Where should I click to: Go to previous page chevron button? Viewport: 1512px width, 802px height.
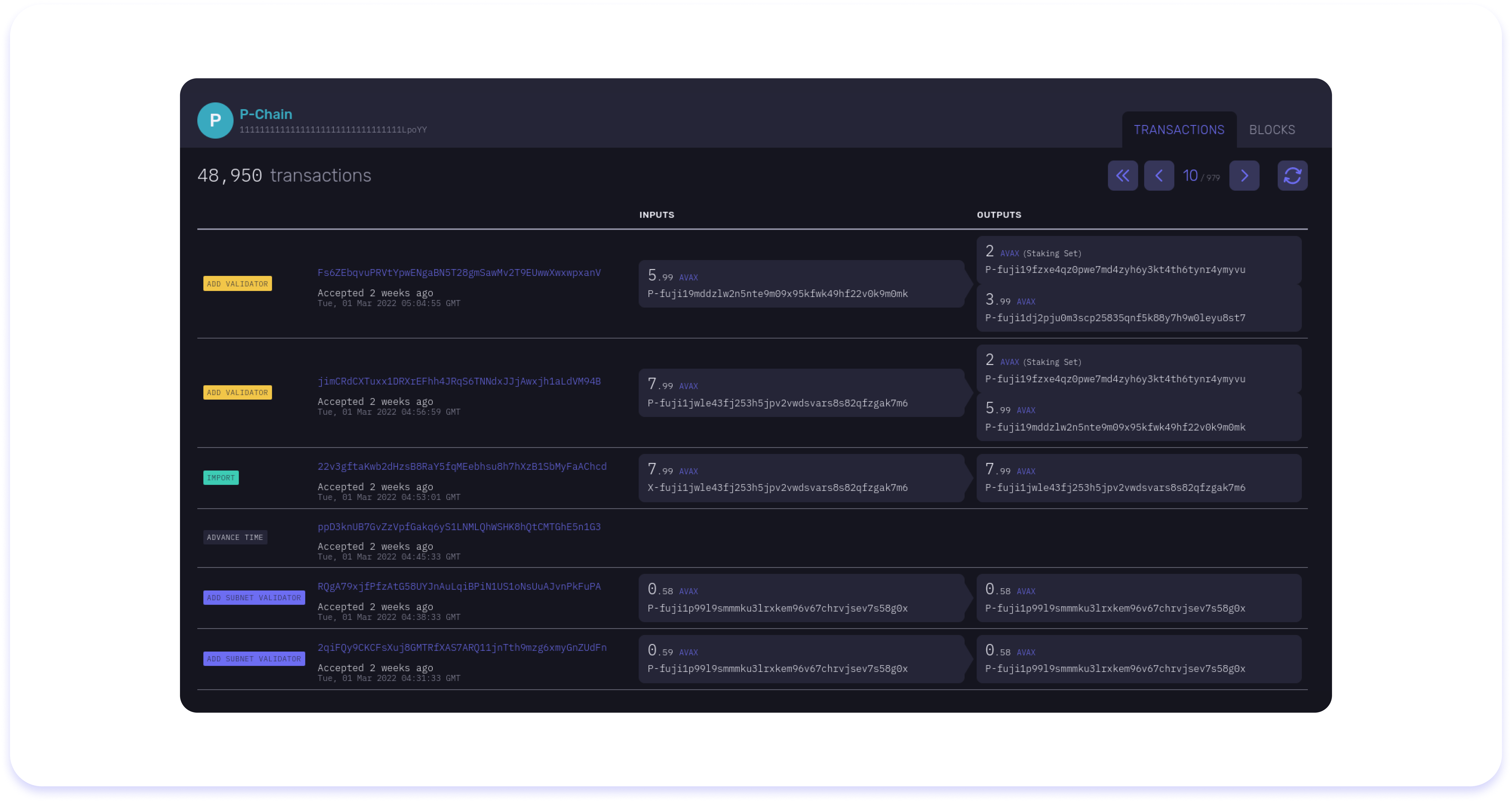[1159, 175]
